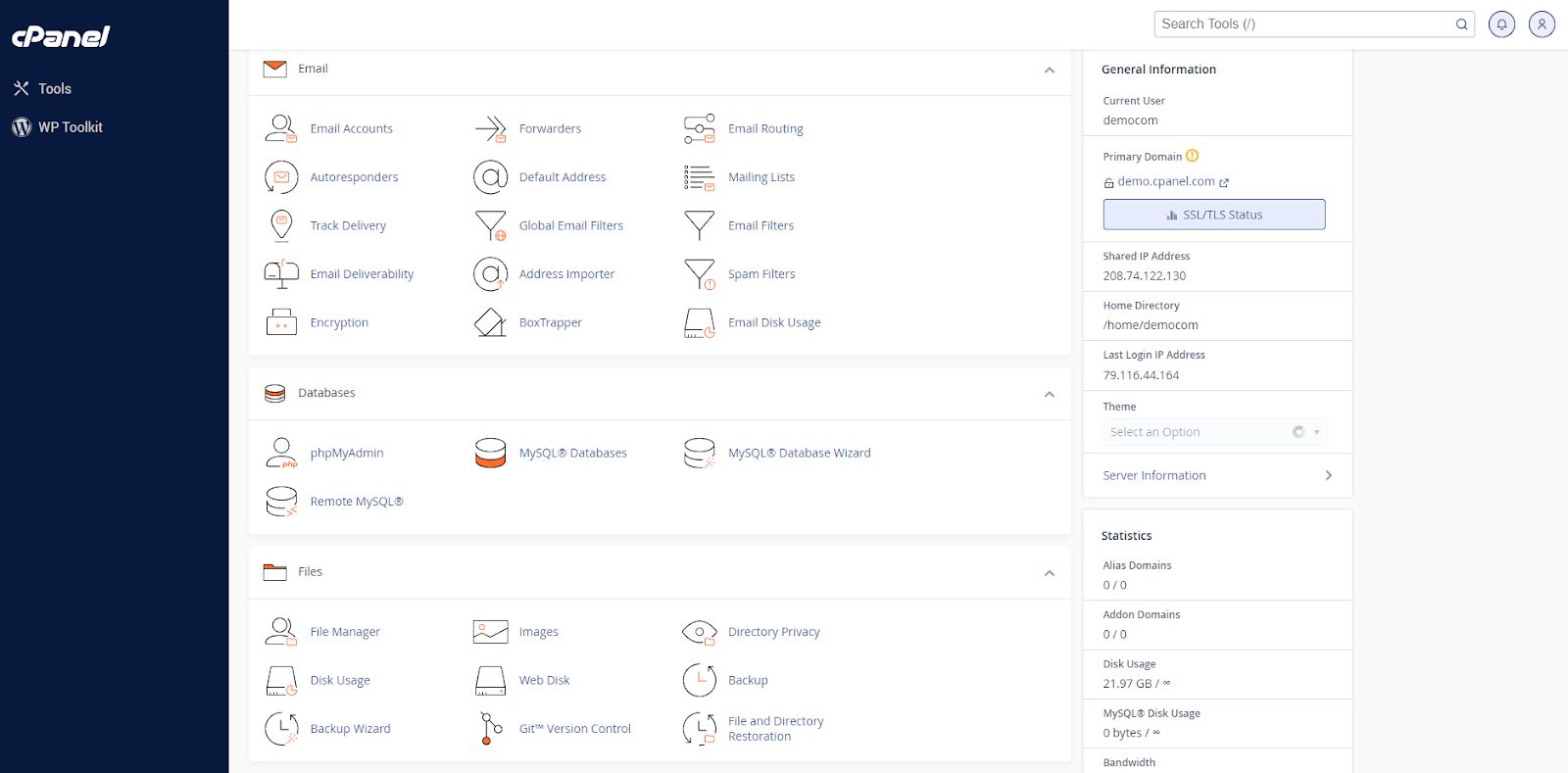
Task: Expand the Server Information arrow
Action: point(1329,475)
